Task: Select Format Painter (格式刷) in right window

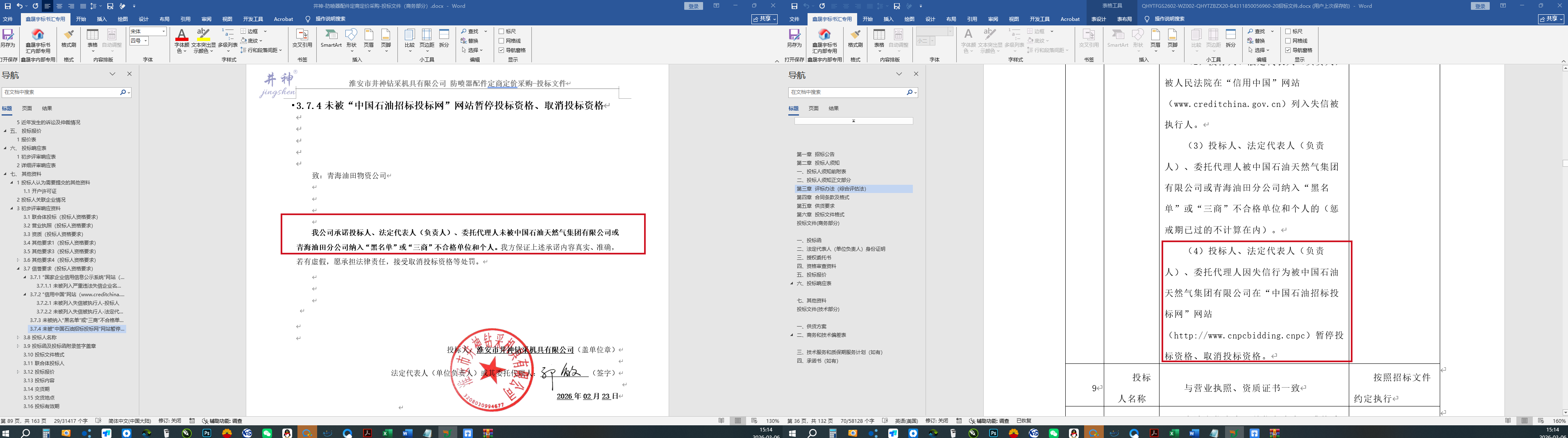Action: (855, 38)
